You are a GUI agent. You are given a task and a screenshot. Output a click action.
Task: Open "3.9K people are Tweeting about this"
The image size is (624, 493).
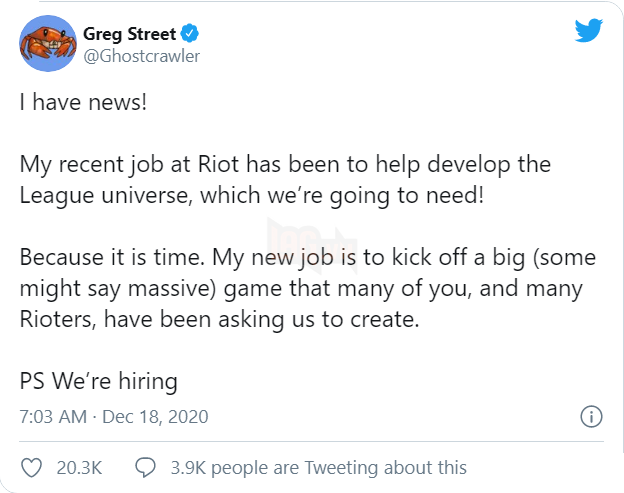pos(320,467)
